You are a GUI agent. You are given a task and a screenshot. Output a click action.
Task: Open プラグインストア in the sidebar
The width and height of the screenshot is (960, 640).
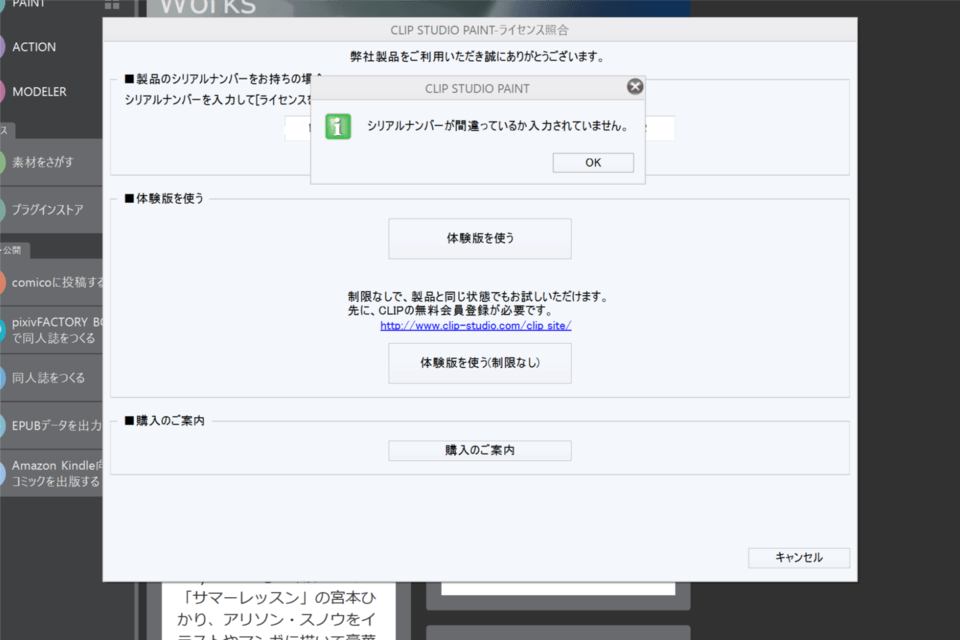click(51, 210)
